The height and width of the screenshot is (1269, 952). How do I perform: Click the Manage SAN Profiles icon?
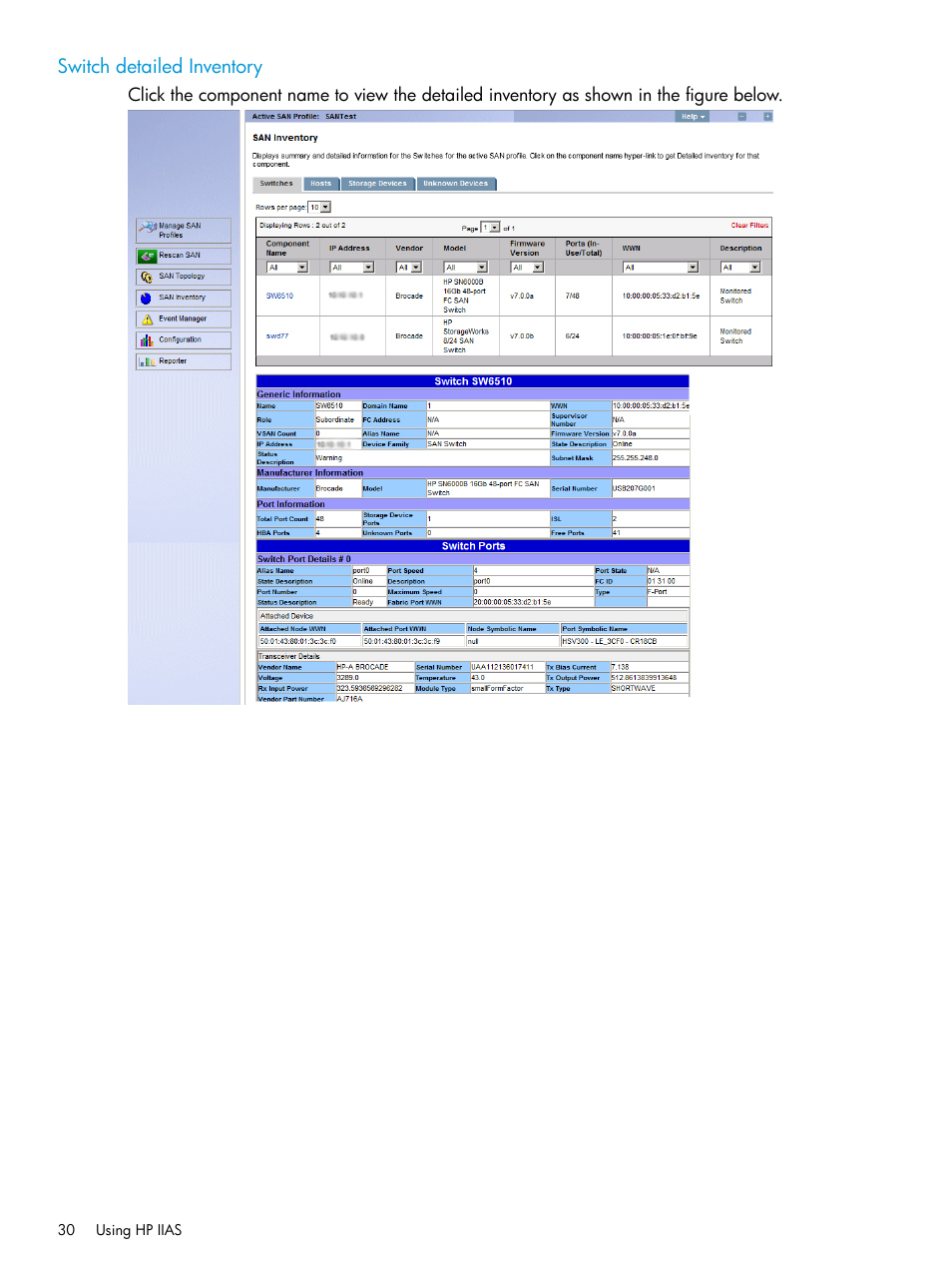click(x=148, y=229)
